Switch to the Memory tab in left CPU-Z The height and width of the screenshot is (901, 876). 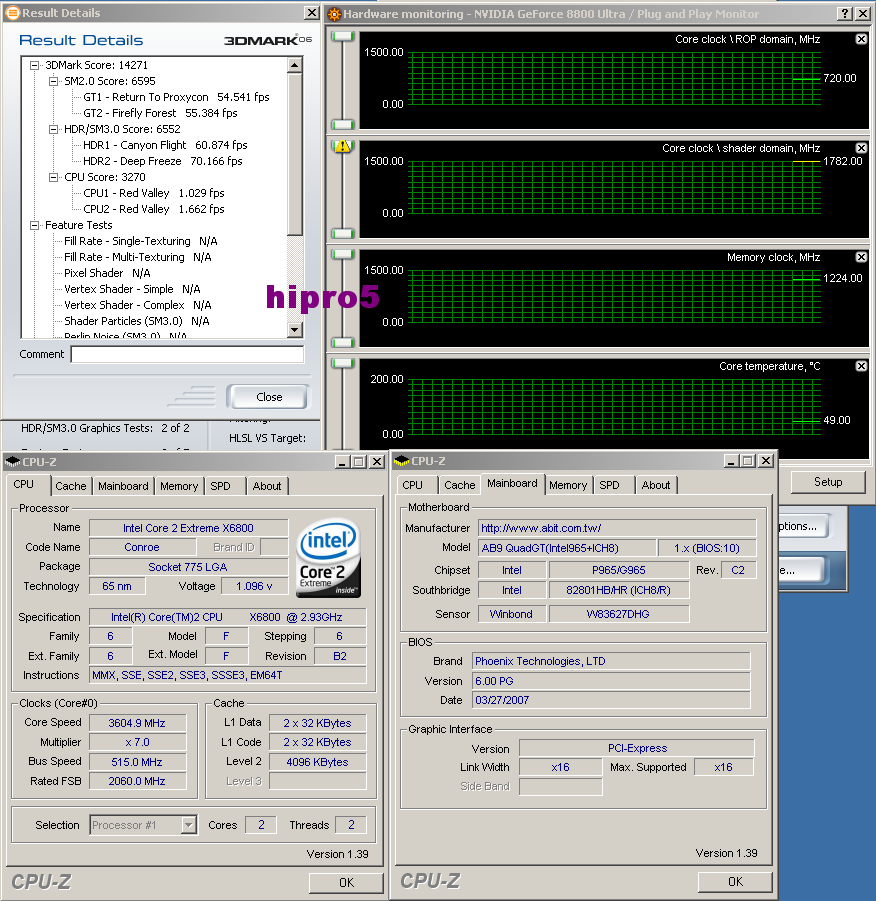point(178,486)
